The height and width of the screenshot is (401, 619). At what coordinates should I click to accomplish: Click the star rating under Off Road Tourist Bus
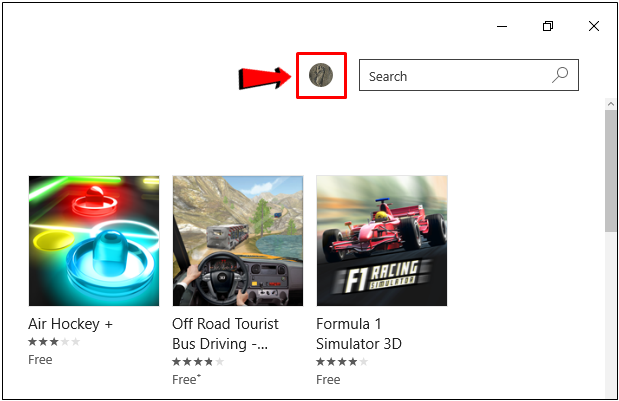point(197,361)
